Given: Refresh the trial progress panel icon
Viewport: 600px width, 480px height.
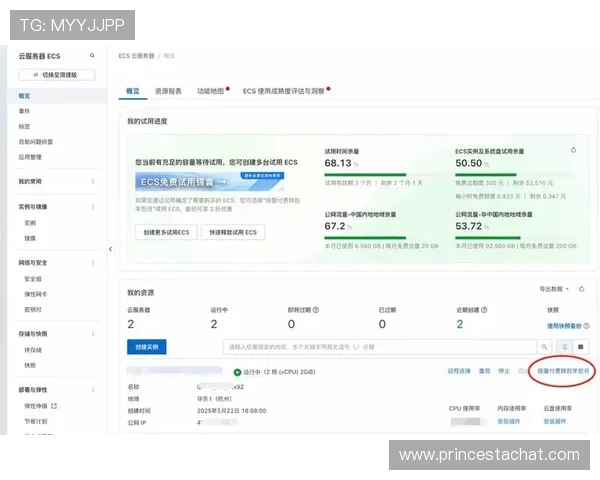Looking at the screenshot, I should point(573,150).
